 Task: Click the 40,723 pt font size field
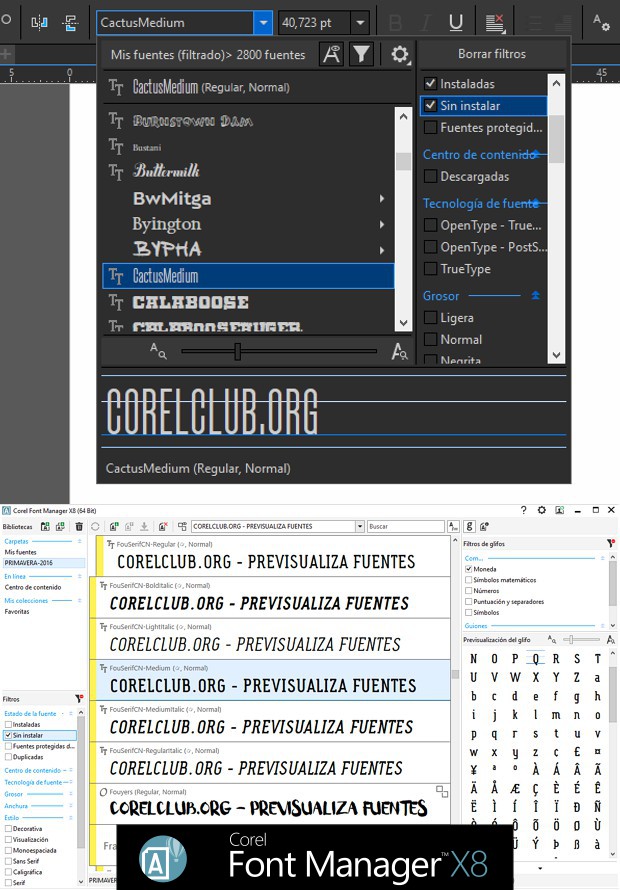315,23
